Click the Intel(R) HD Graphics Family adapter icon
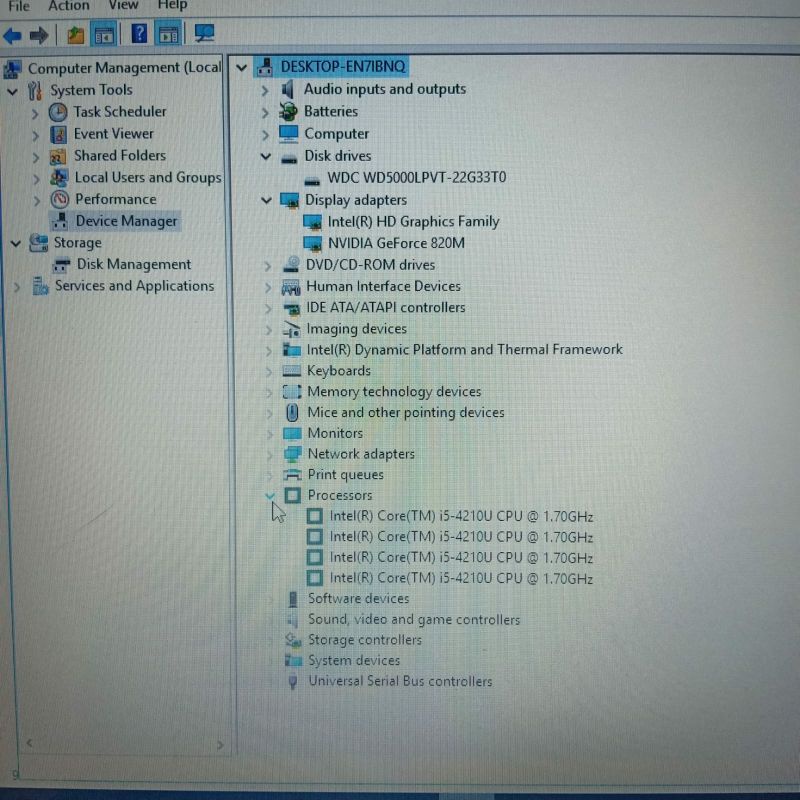This screenshot has width=800, height=800. (313, 222)
